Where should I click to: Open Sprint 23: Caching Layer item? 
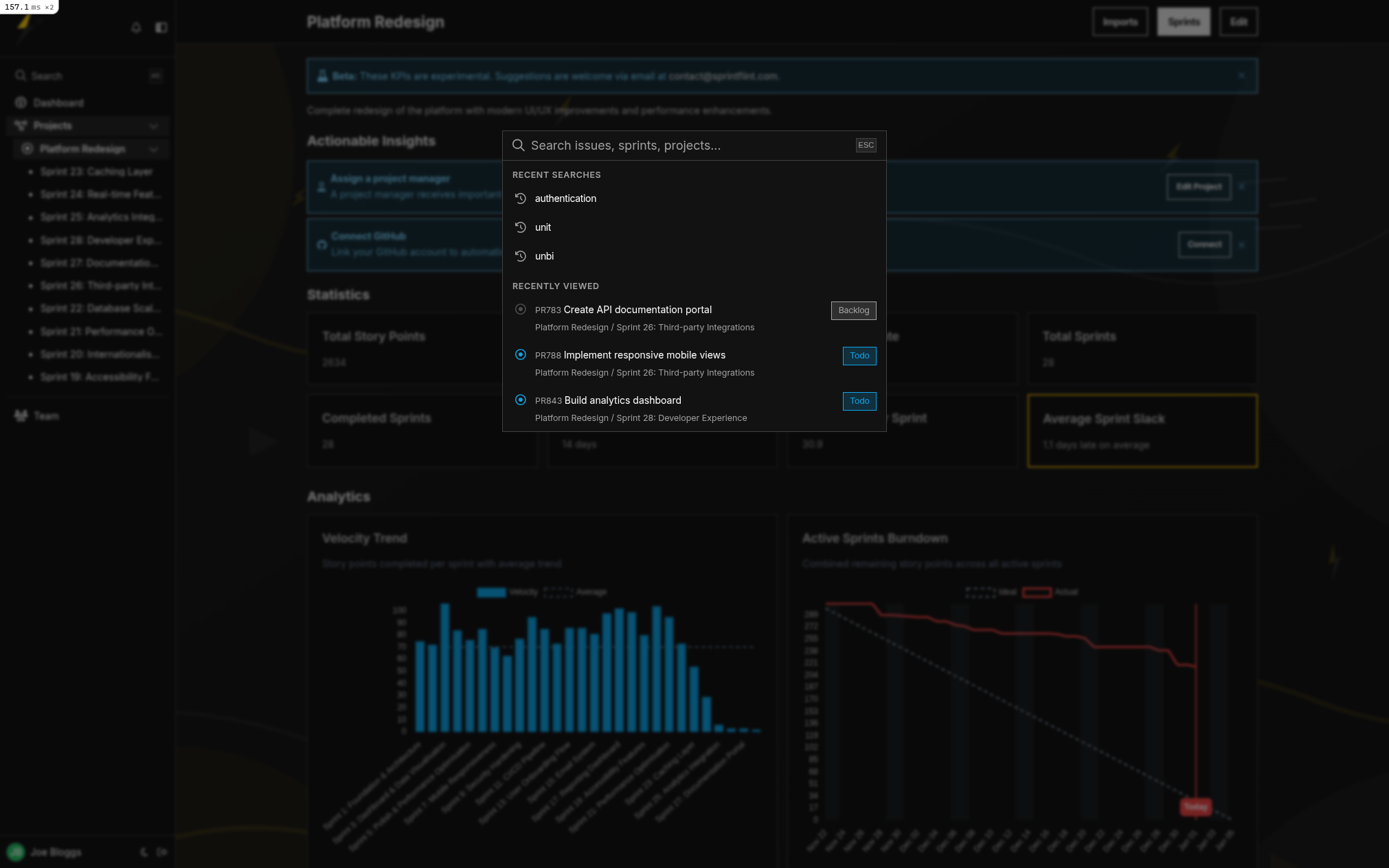[x=96, y=172]
